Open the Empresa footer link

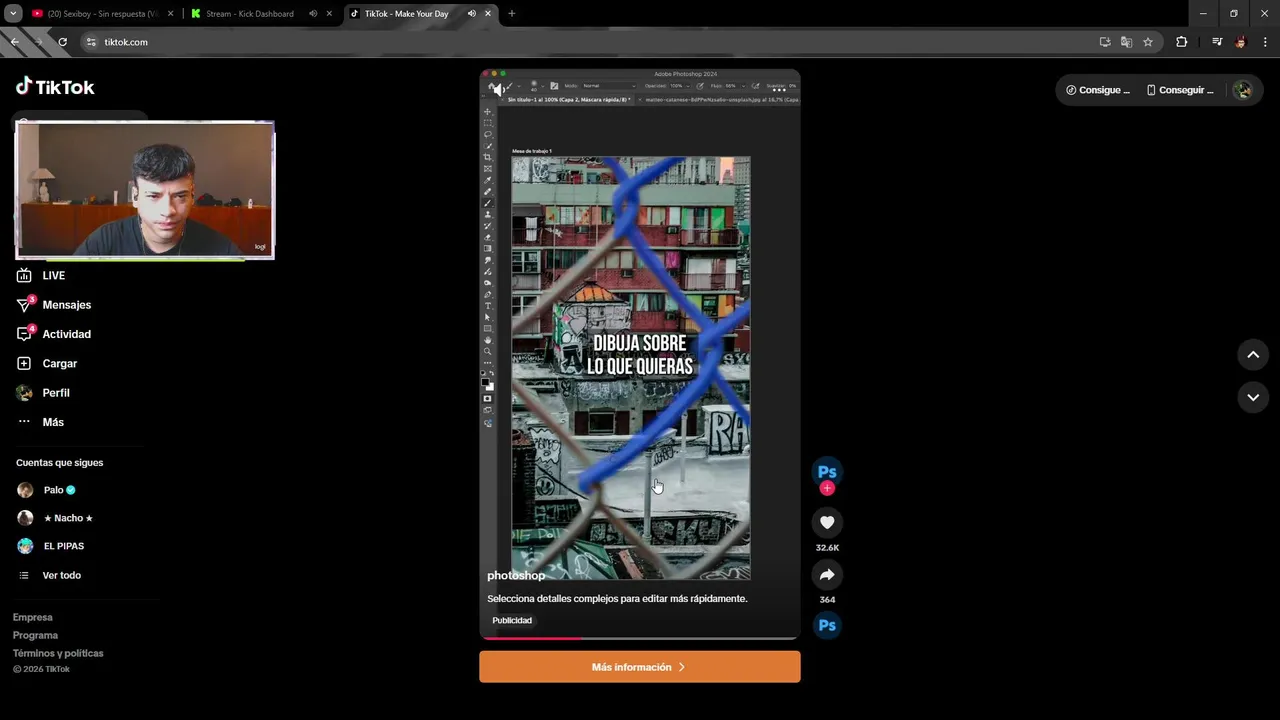[33, 617]
